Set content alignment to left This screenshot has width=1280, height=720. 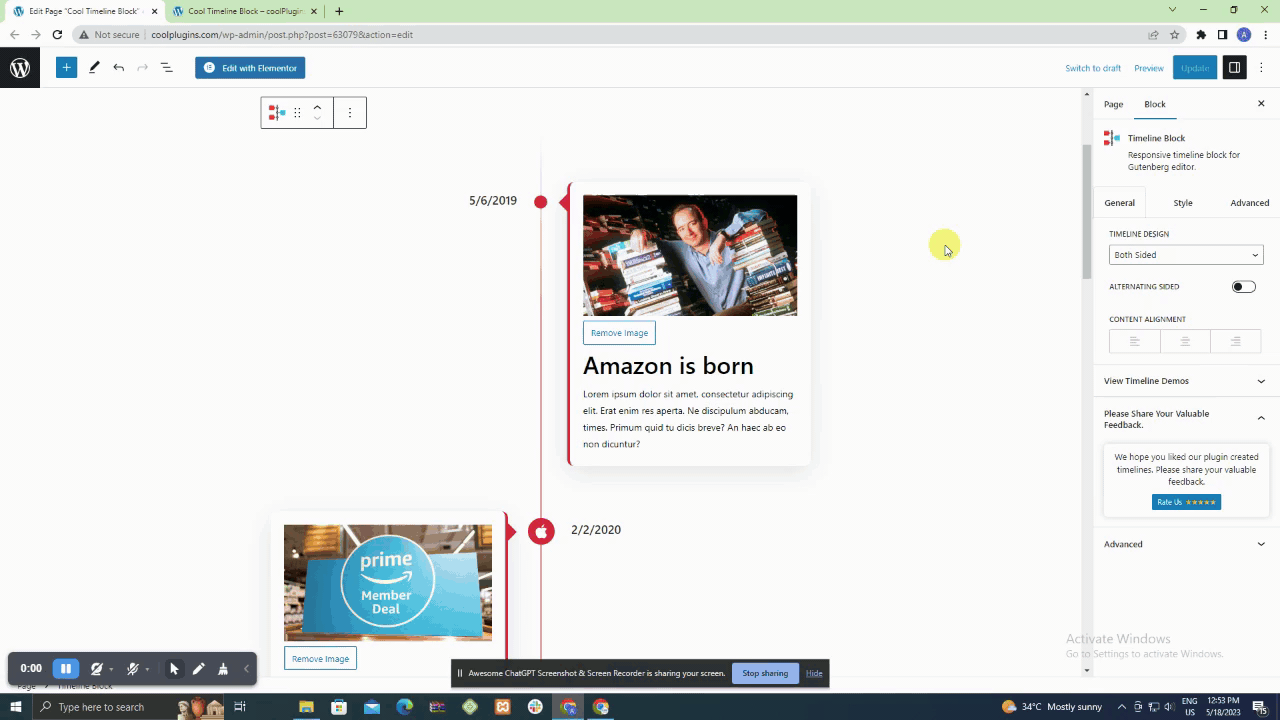click(x=1134, y=341)
